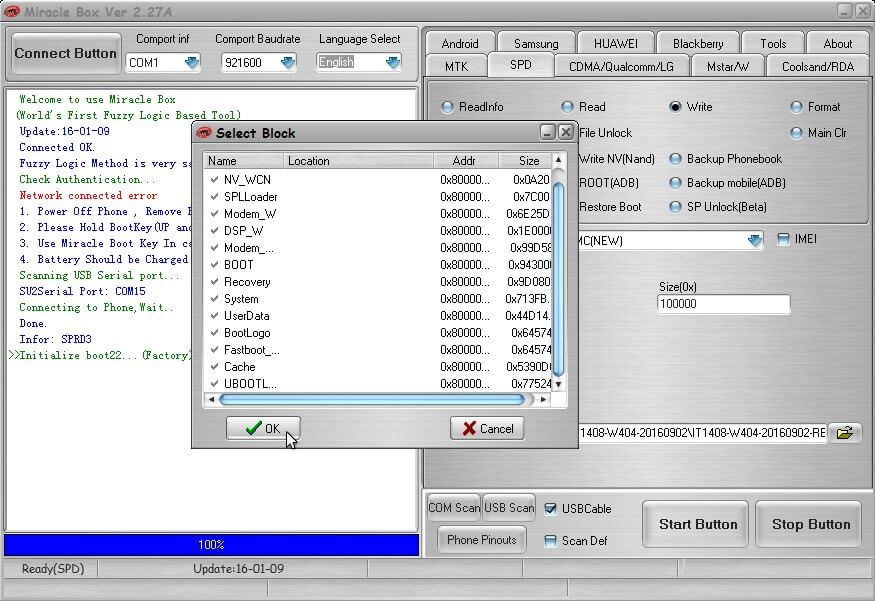Click the Cancel button with red X
The image size is (875, 601).
coord(487,428)
